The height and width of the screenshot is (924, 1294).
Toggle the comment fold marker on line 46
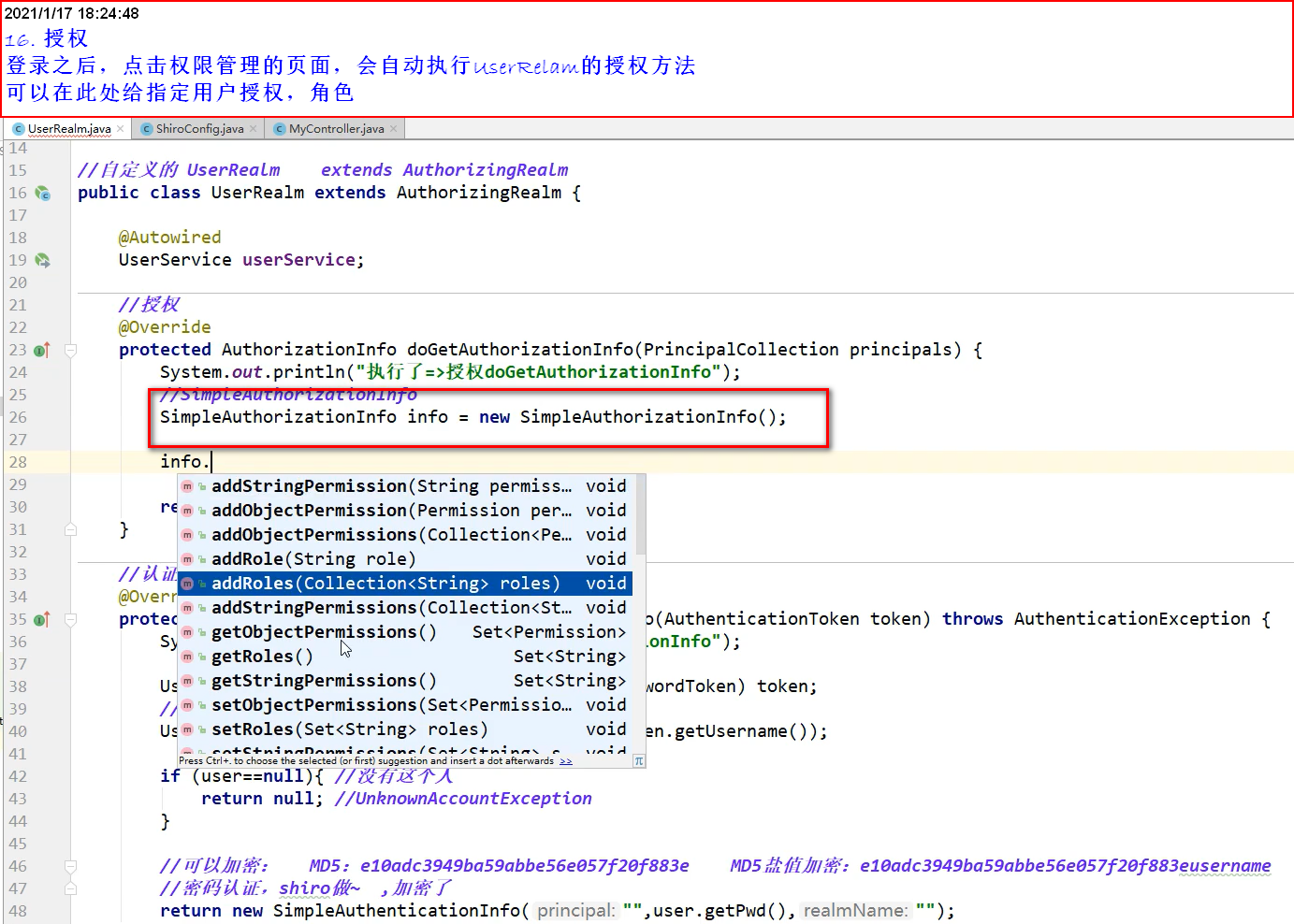[70, 866]
